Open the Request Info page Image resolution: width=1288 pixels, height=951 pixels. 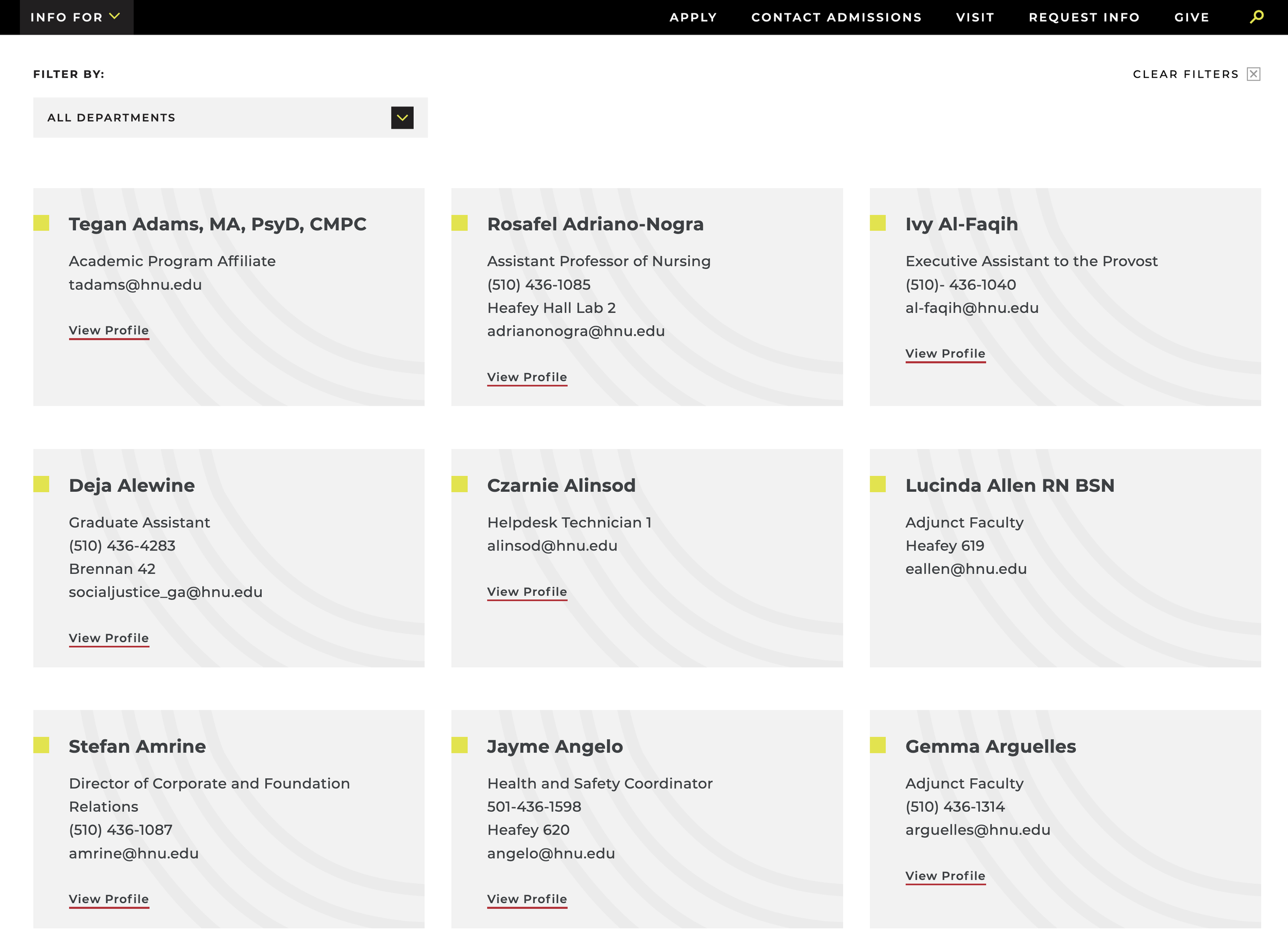coord(1084,18)
